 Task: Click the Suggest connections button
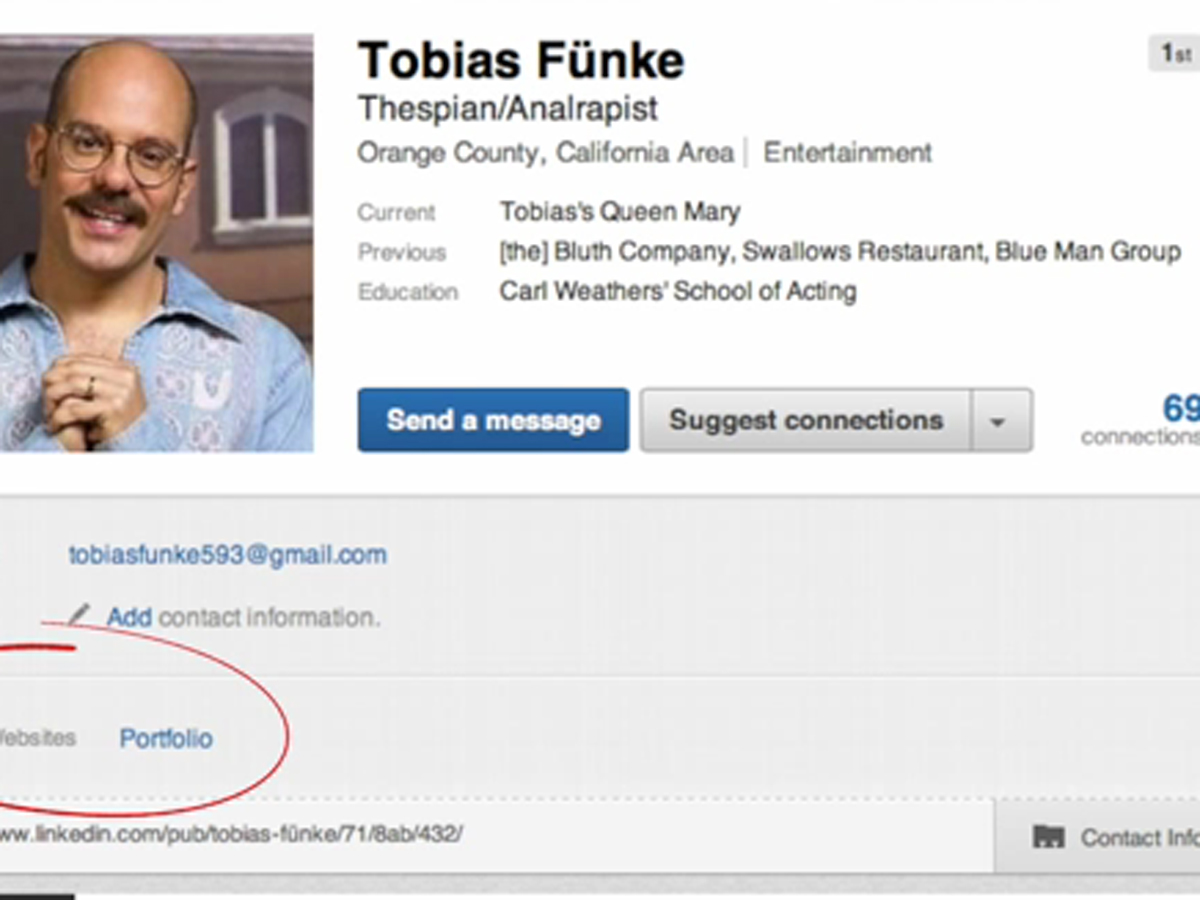805,421
